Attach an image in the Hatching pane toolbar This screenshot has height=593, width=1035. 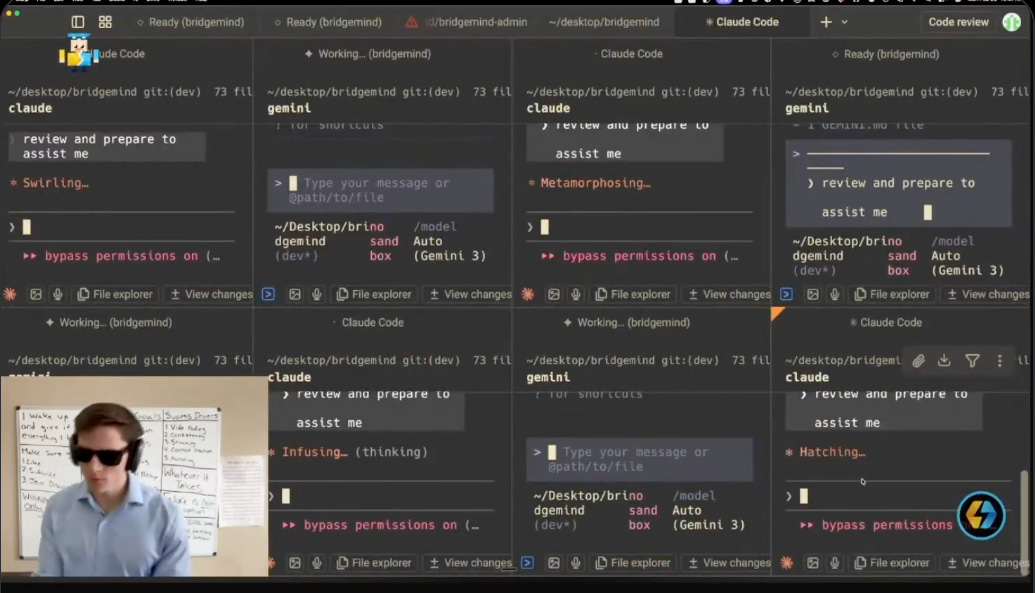point(813,563)
